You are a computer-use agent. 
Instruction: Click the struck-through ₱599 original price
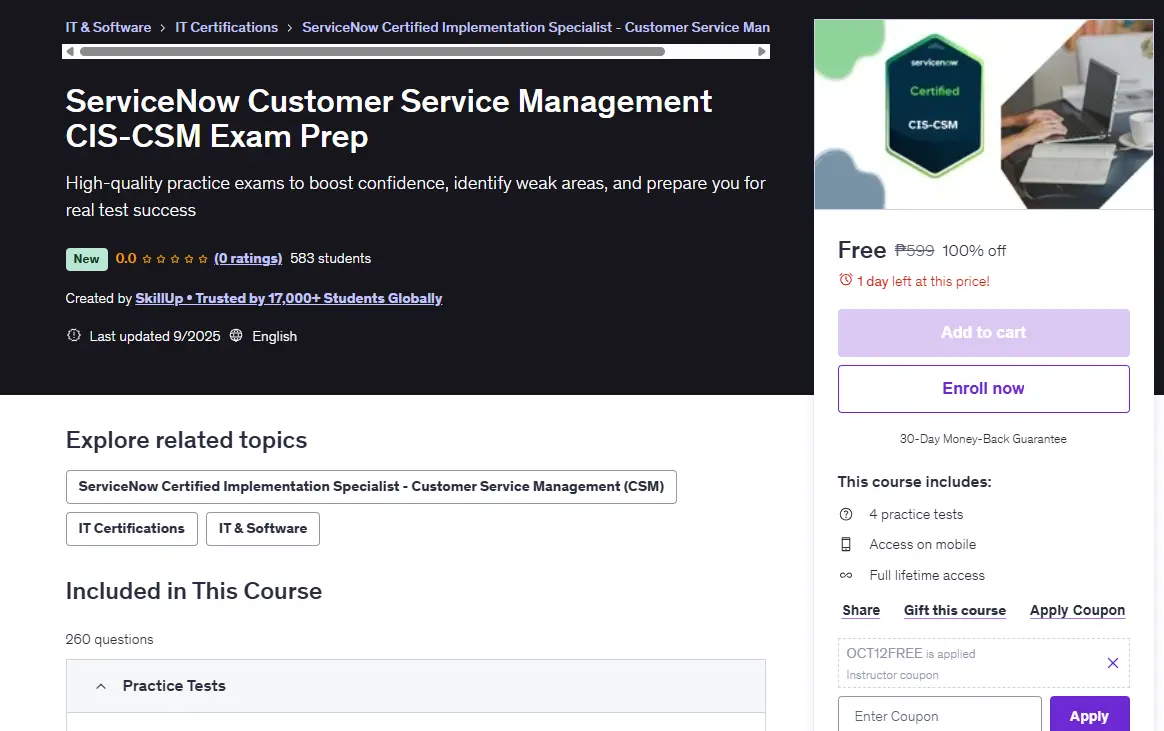915,251
